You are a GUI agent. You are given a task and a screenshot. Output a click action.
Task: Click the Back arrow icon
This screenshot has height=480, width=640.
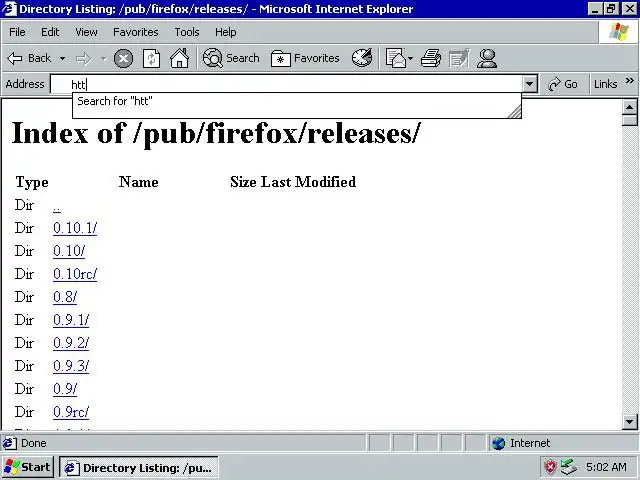(15, 59)
